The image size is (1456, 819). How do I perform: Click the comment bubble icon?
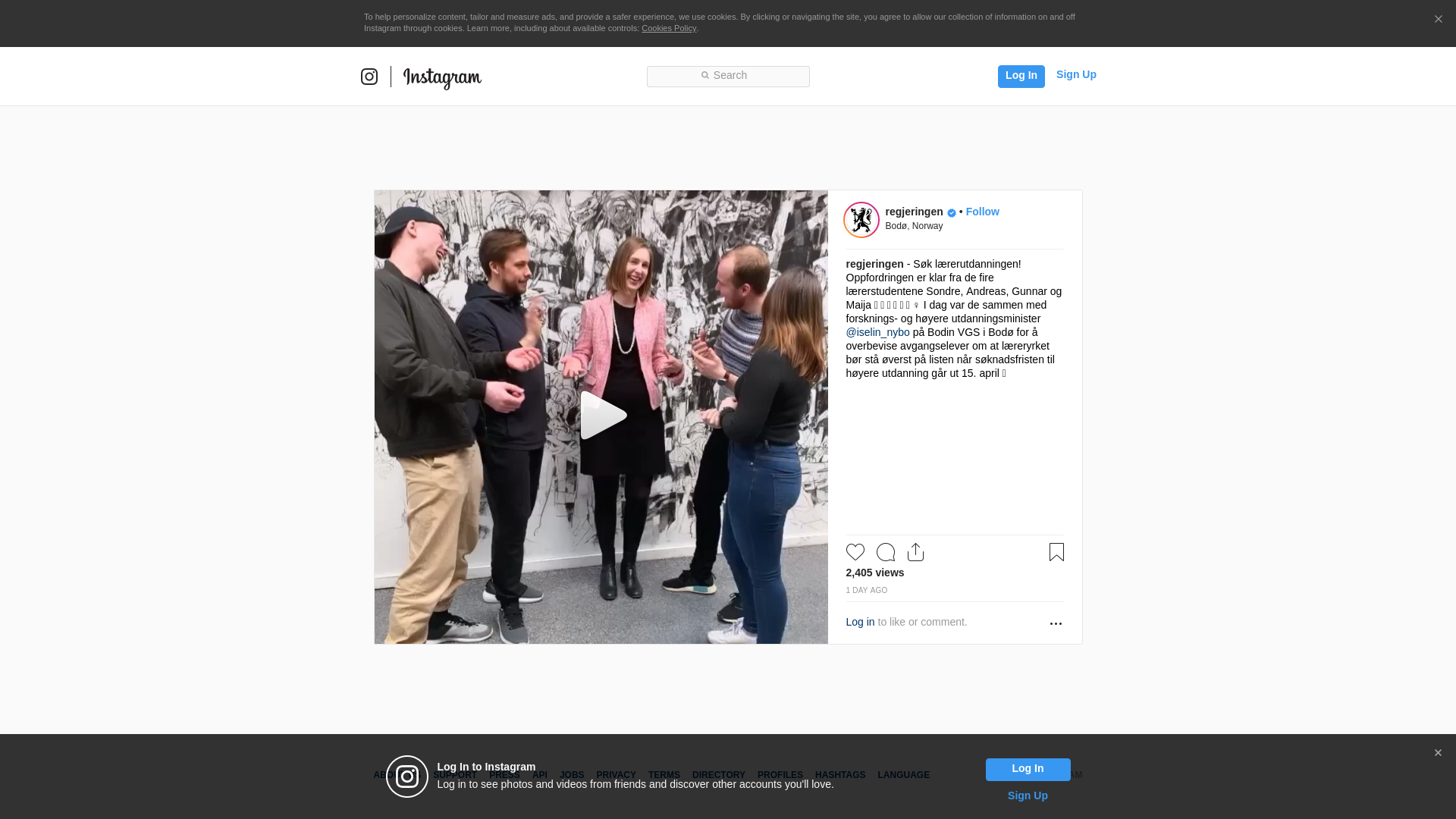[885, 552]
